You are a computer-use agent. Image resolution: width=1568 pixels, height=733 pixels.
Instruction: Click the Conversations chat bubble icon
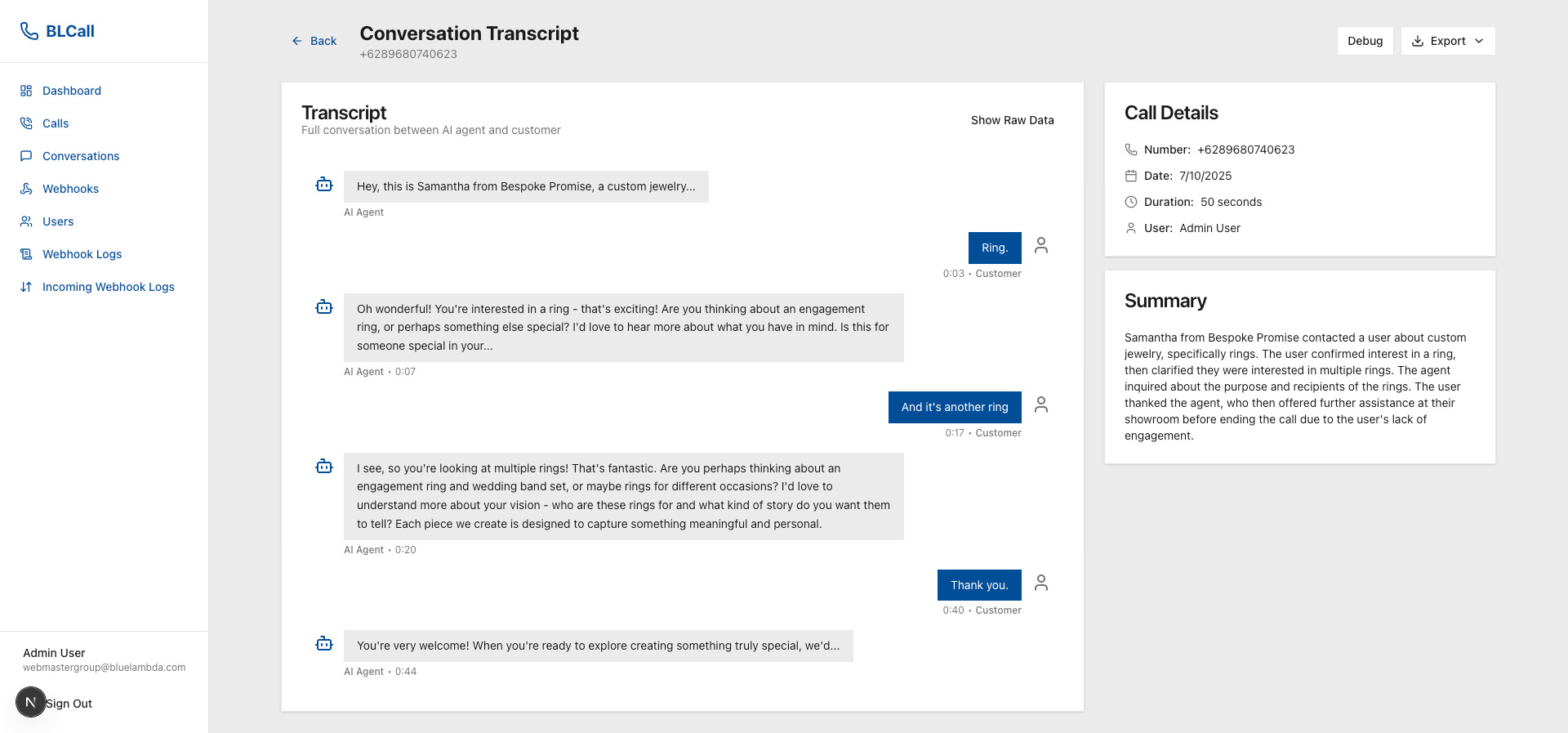[26, 156]
